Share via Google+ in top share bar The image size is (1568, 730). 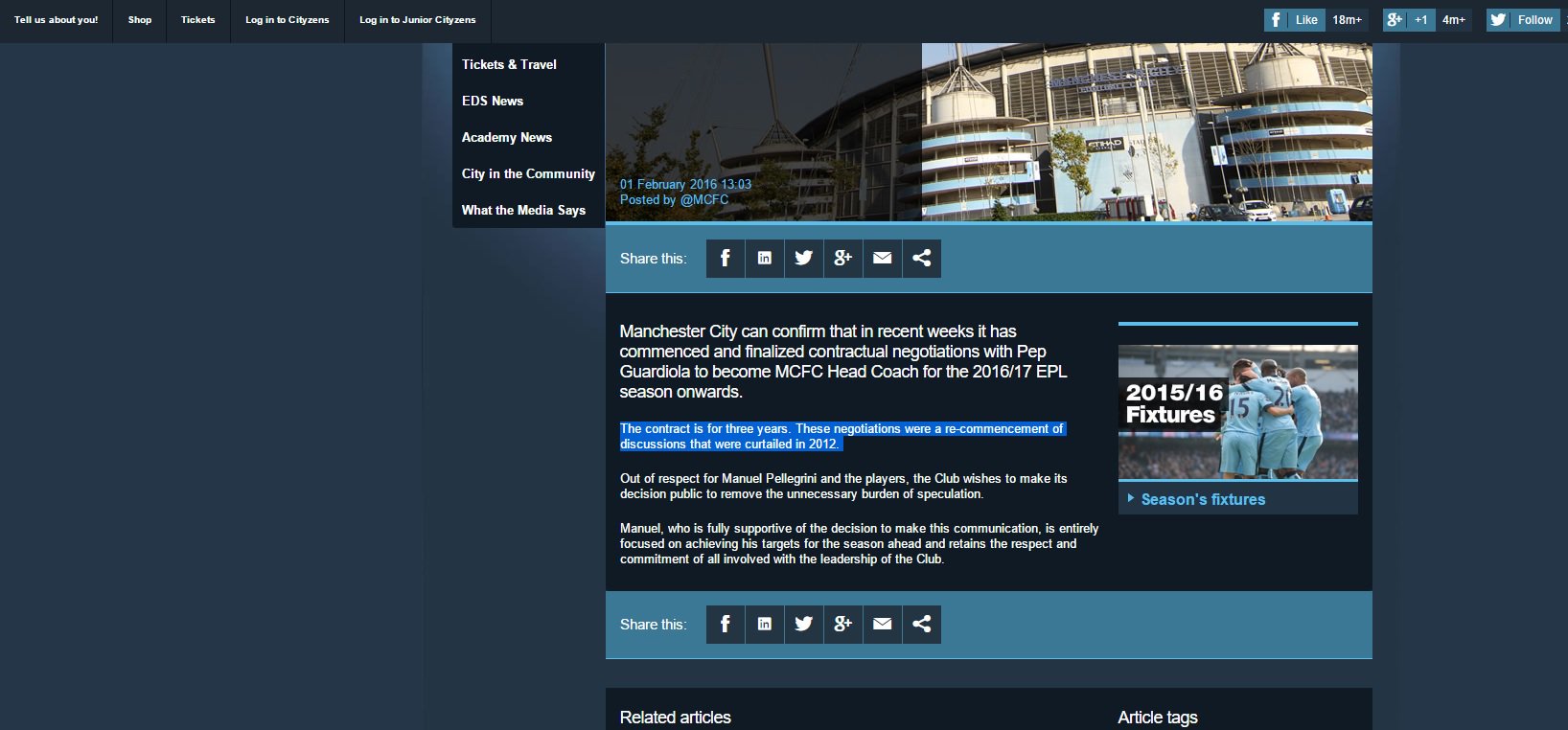(843, 259)
